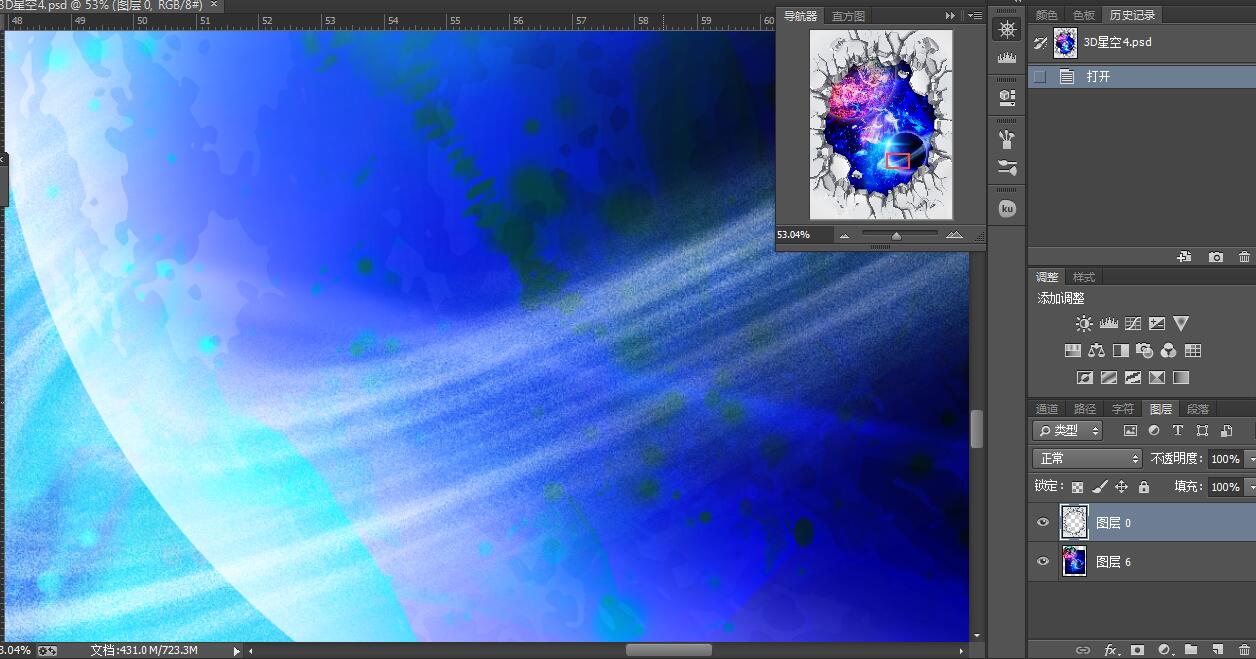
Task: Toggle shape layer filter
Action: click(1202, 430)
